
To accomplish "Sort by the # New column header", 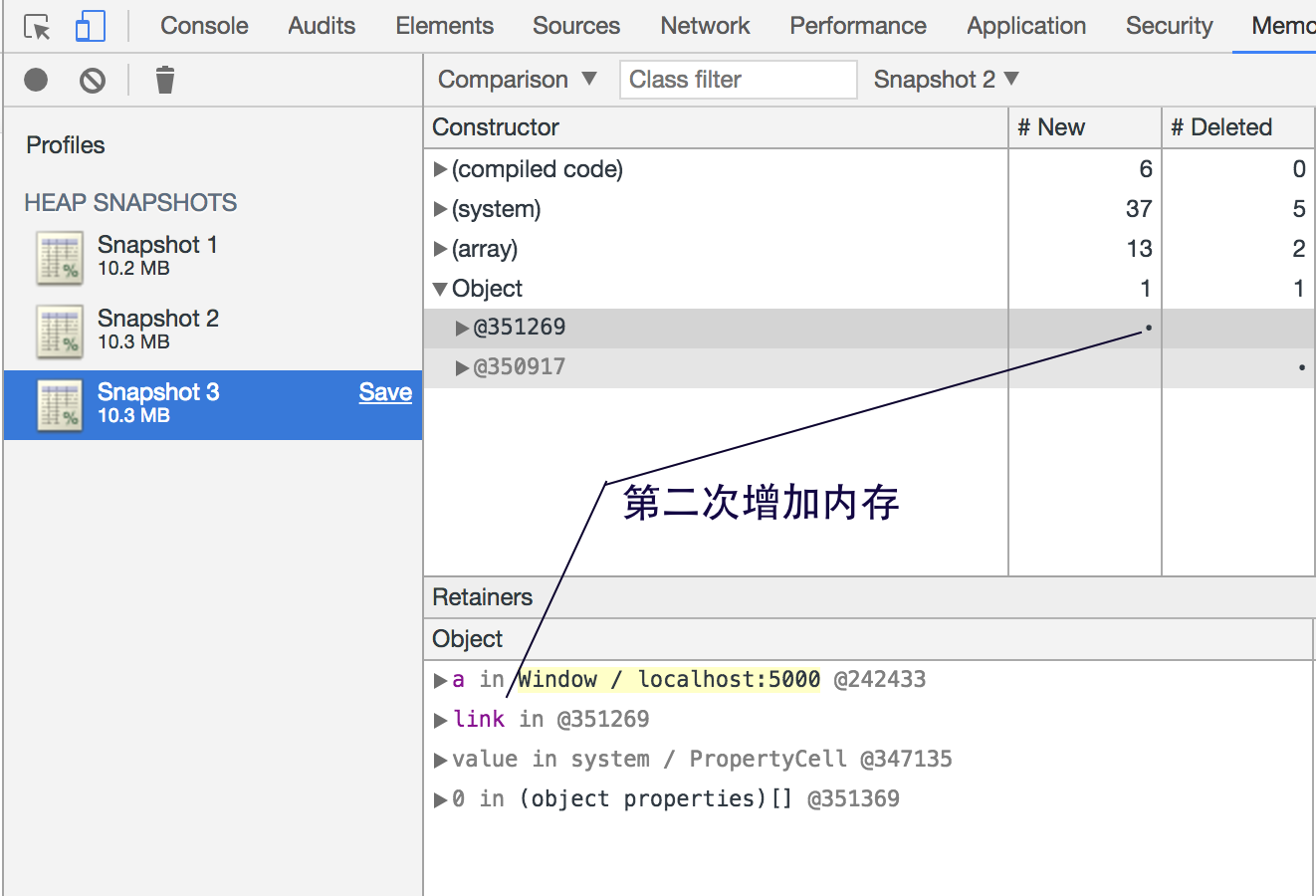I will click(1085, 127).
